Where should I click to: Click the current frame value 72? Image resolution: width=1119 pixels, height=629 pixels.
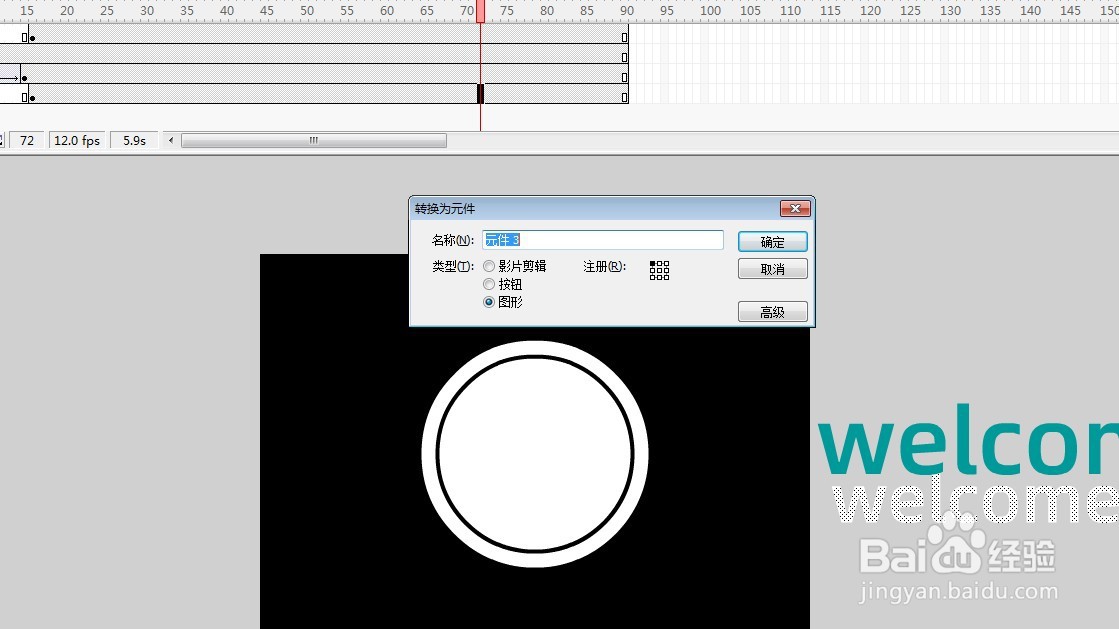tap(27, 141)
